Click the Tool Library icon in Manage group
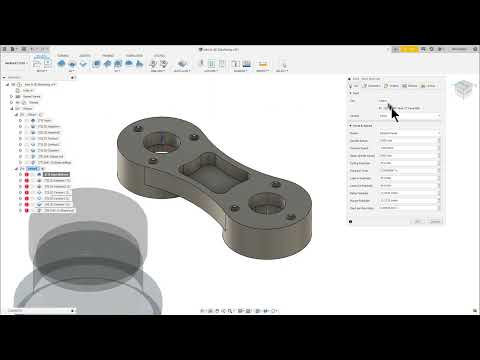The width and height of the screenshot is (480, 360). [236, 63]
